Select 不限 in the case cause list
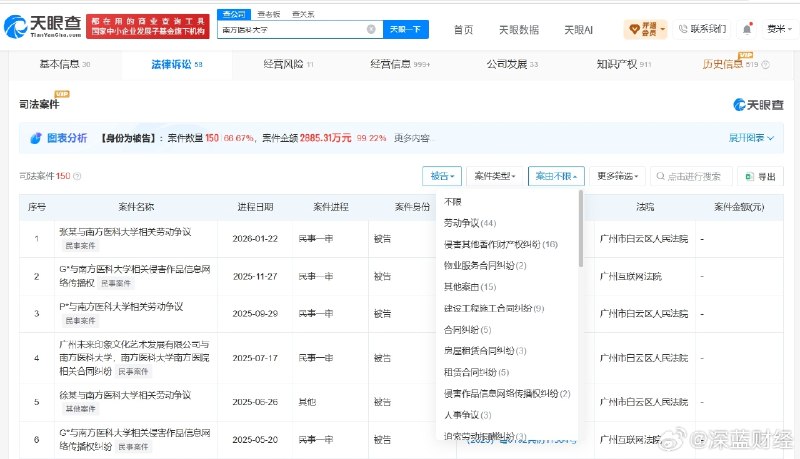 453,202
